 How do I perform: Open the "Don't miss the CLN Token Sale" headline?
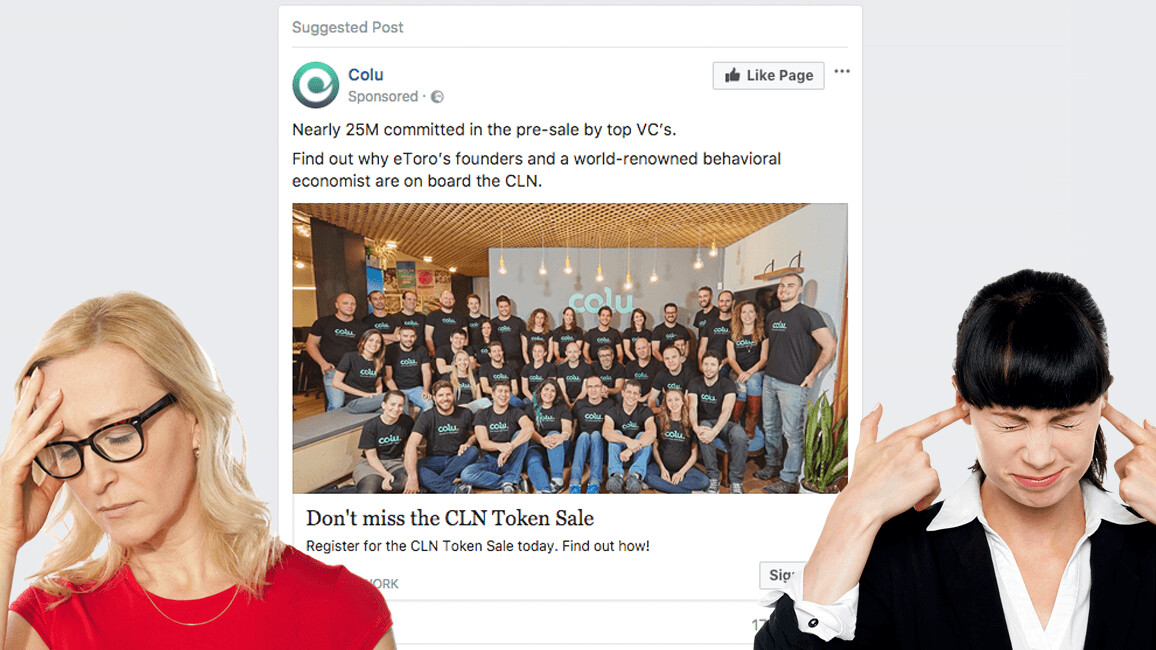pos(450,518)
